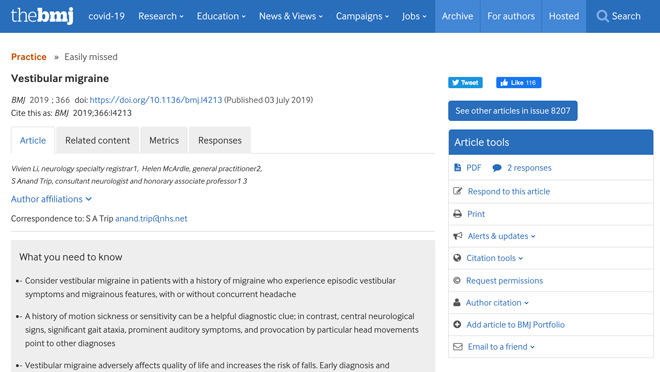Click the search magnifier icon
This screenshot has height=372, width=660.
click(x=602, y=16)
